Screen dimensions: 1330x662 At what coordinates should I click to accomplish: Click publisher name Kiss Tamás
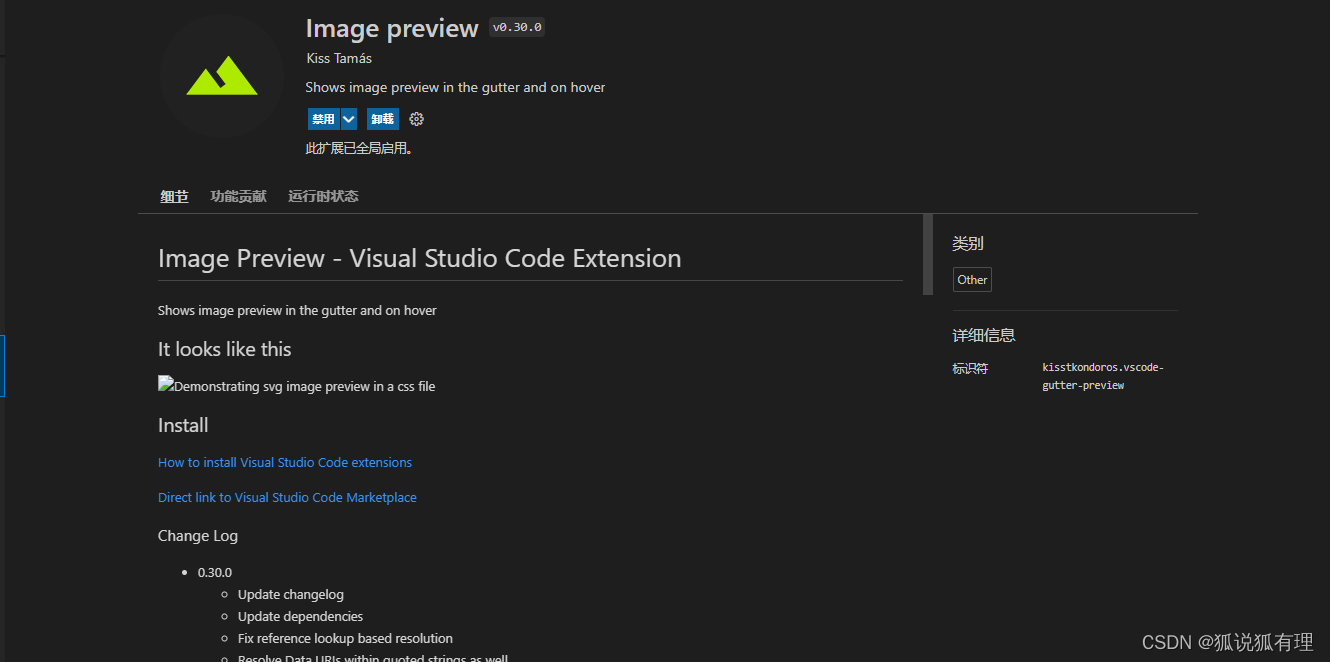(339, 58)
